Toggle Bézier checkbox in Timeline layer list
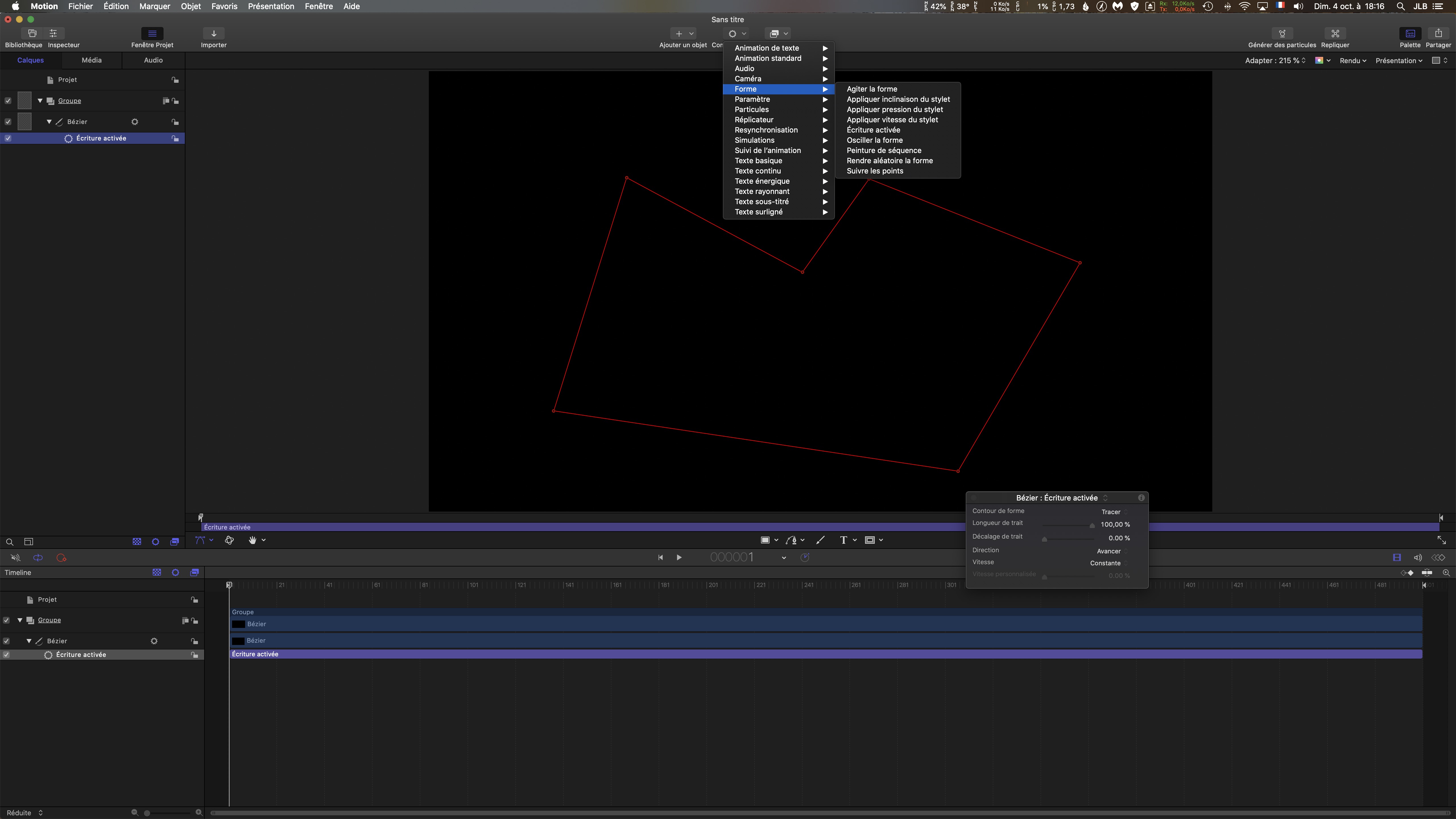1456x819 pixels. tap(6, 641)
